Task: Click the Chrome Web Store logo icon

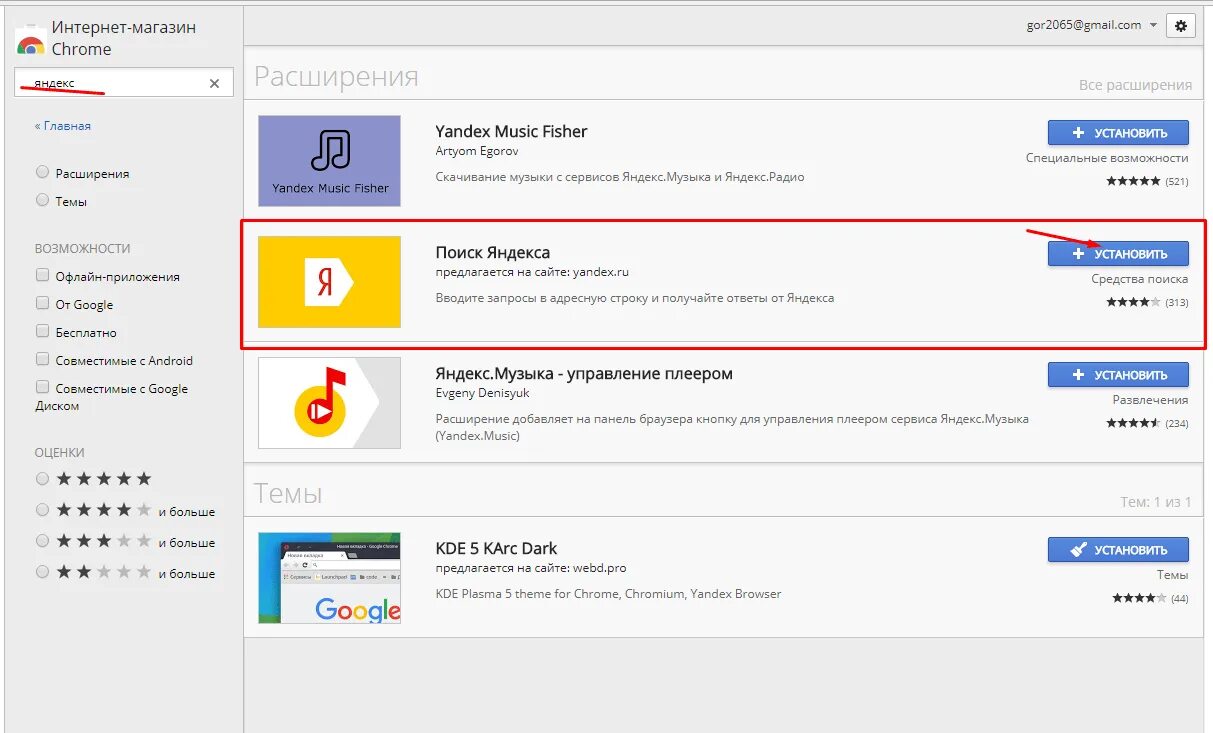Action: [30, 40]
